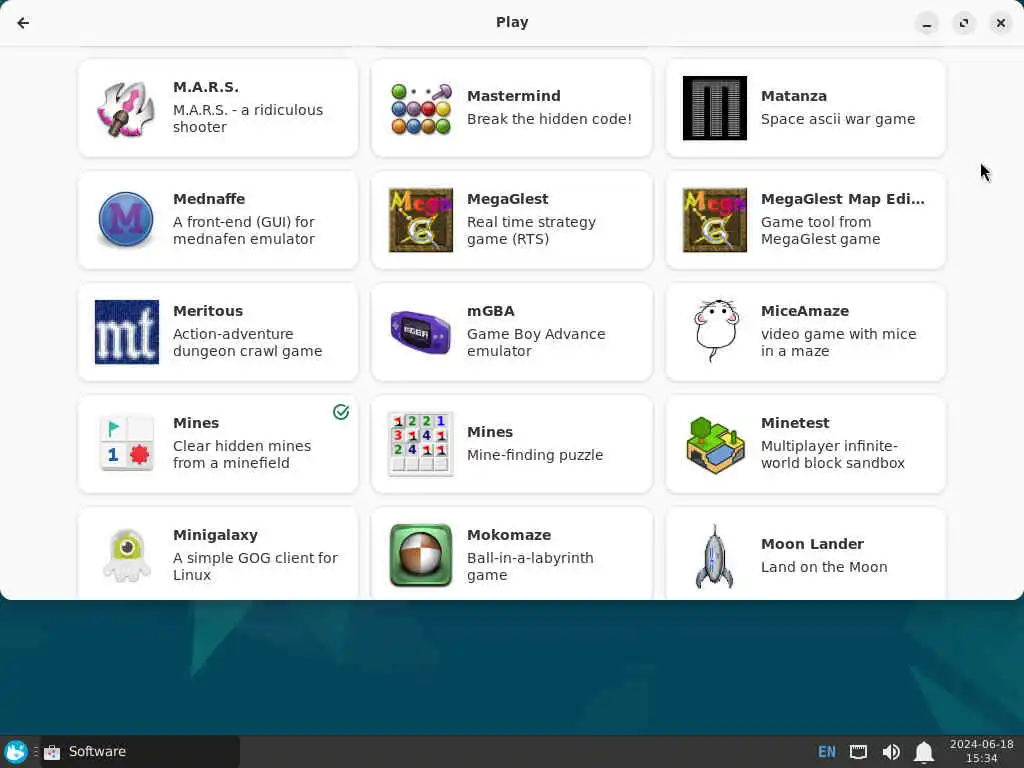Click 'Action-adventure dungeon crawl game' text
Viewport: 1024px width, 768px height.
coord(248,342)
